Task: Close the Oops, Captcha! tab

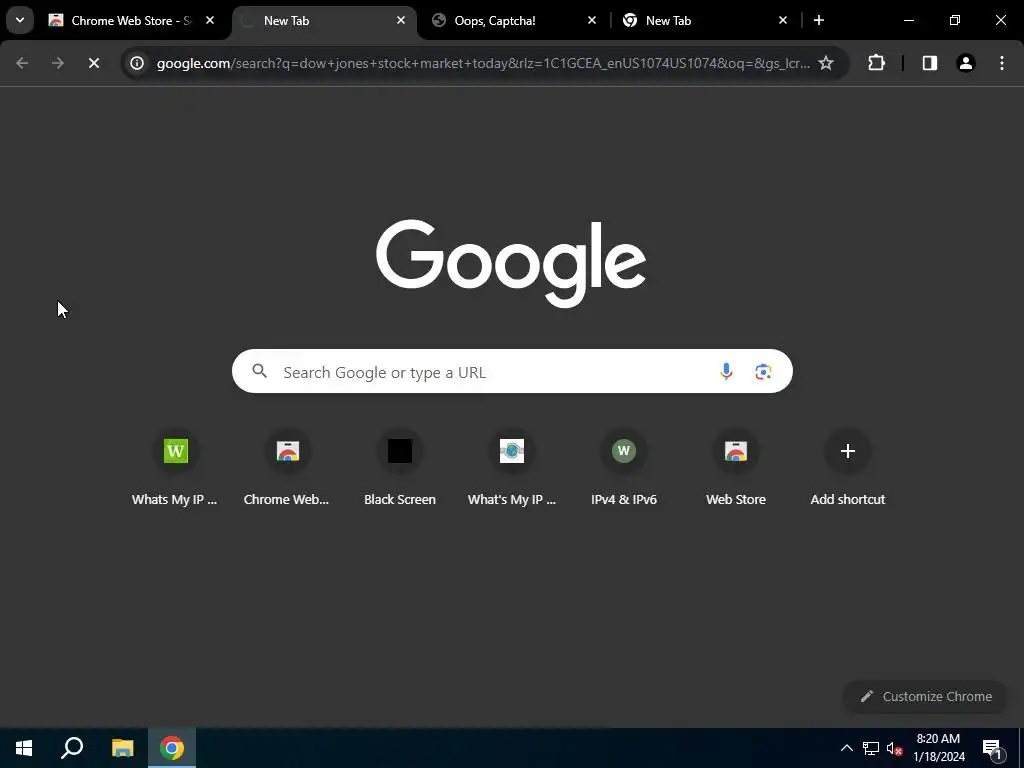Action: (592, 20)
